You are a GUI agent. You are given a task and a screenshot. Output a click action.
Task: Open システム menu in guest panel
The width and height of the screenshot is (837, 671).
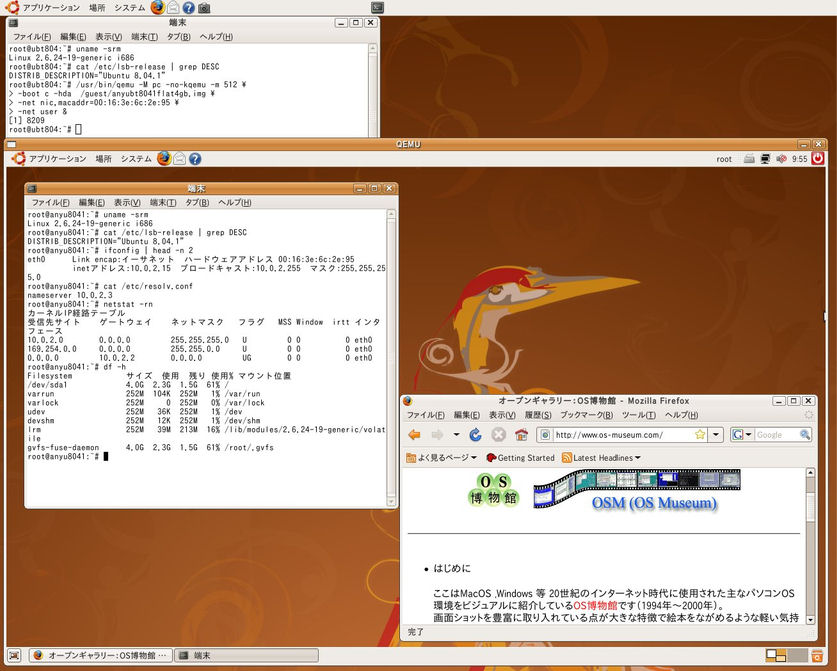136,159
